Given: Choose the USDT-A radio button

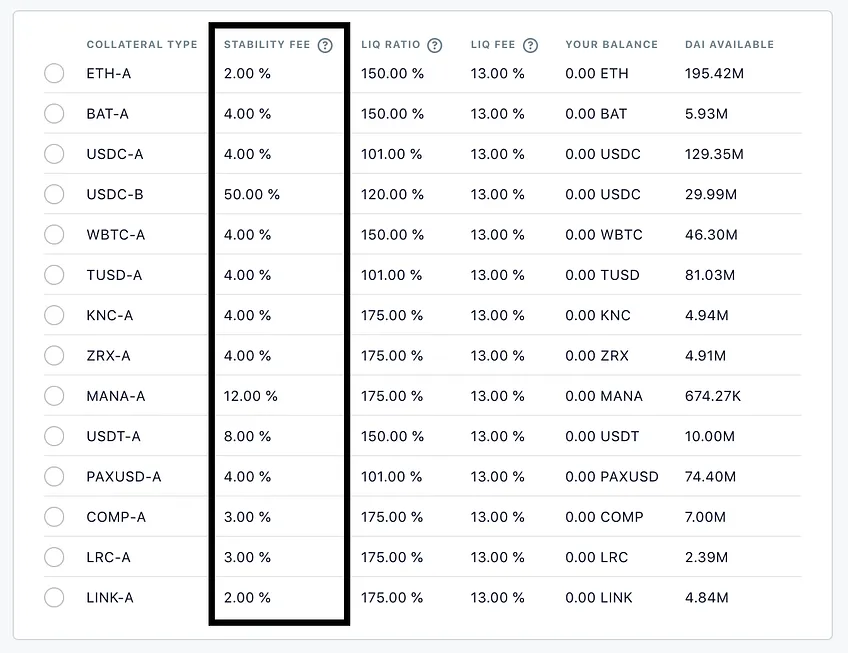Looking at the screenshot, I should pyautogui.click(x=54, y=436).
